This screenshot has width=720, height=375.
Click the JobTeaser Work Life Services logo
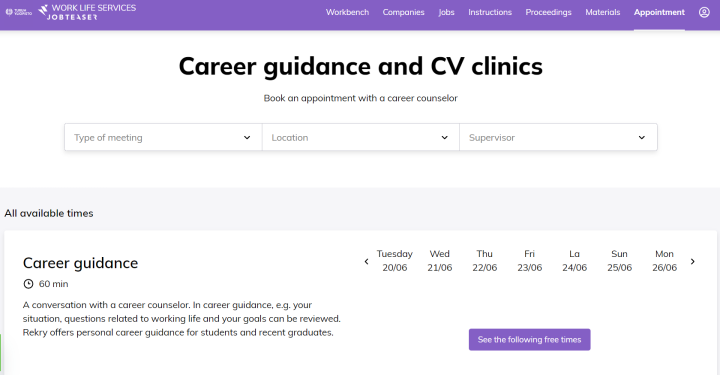coord(87,12)
